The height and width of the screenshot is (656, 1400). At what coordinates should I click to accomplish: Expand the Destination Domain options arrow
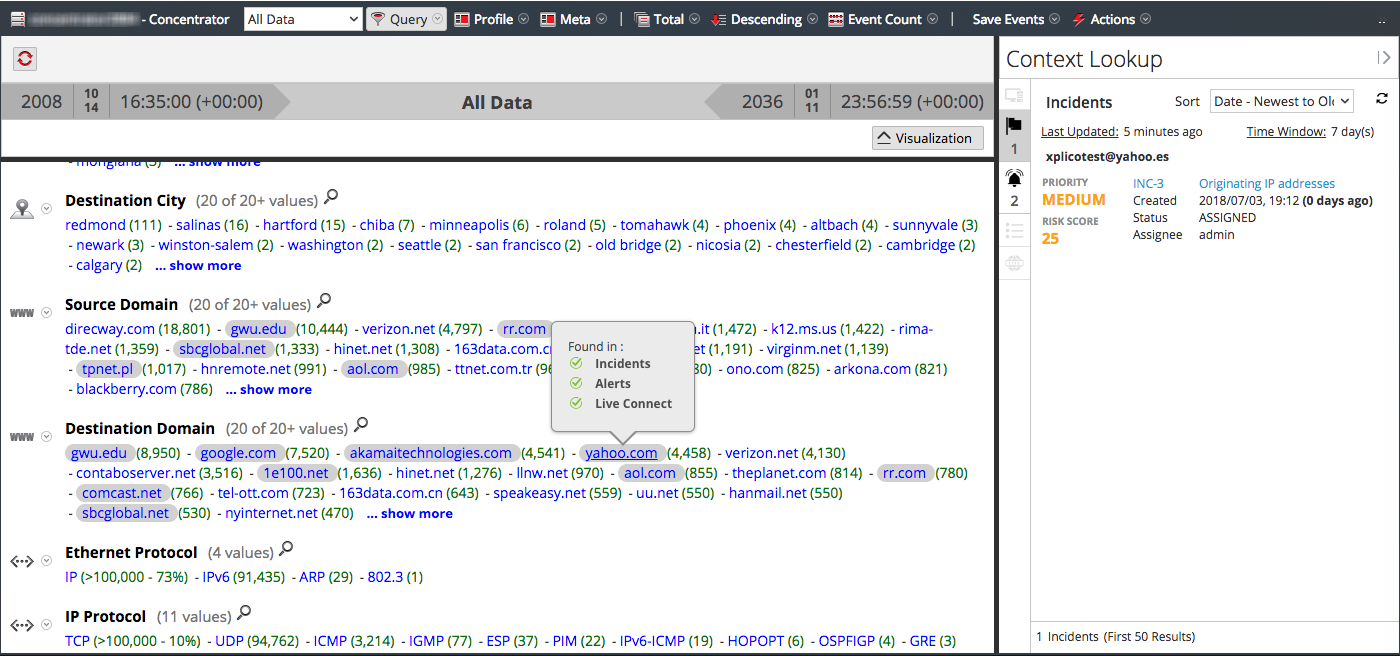(46, 437)
